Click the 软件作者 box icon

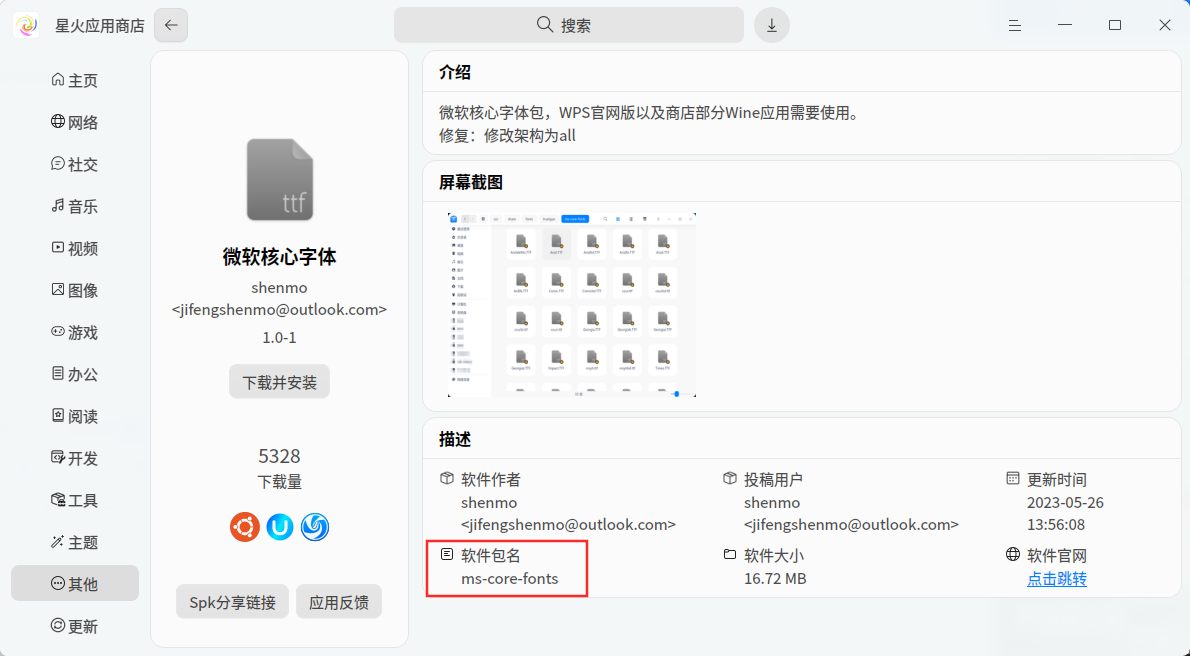tap(447, 478)
